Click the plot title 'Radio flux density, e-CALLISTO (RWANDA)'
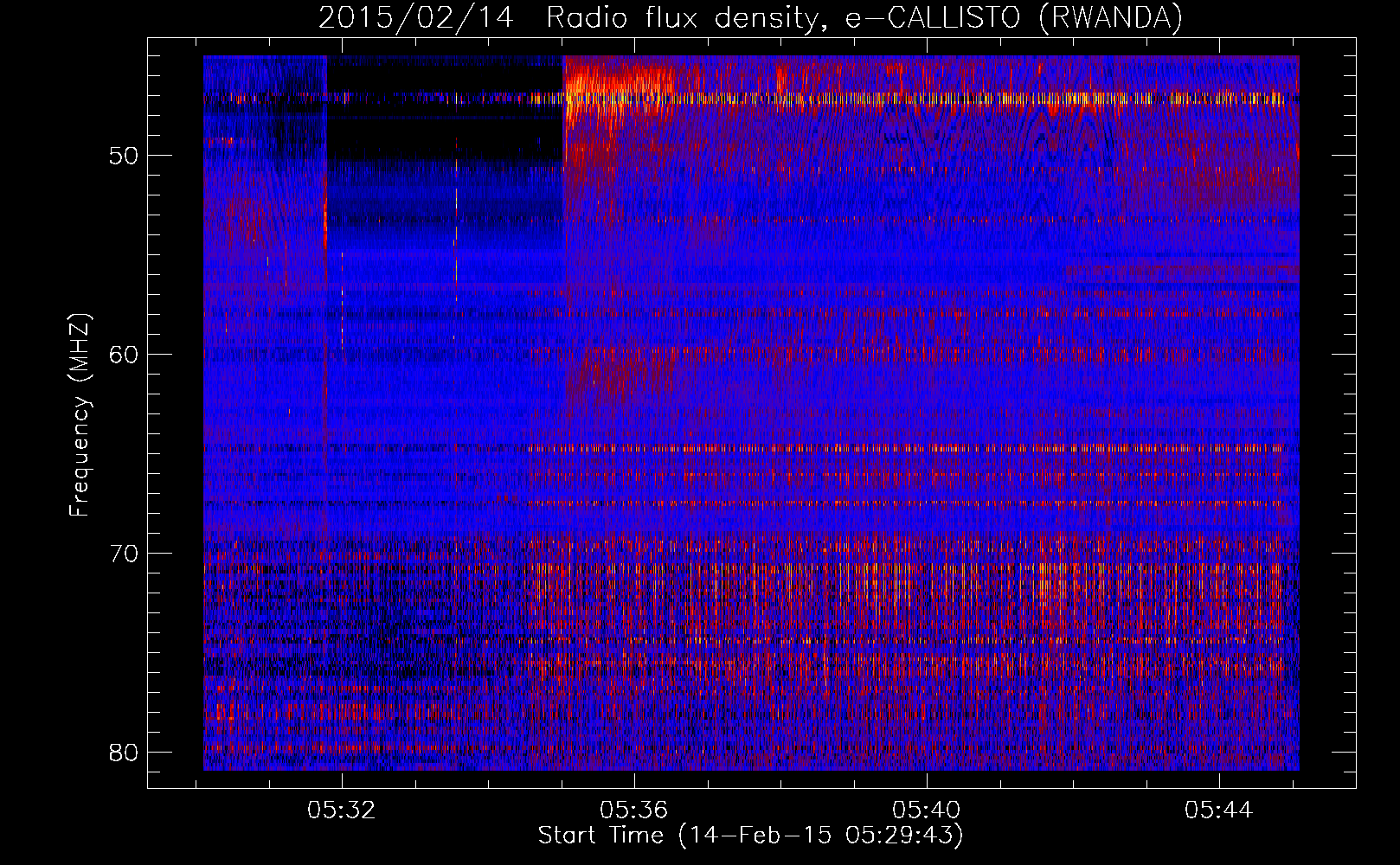Image resolution: width=1400 pixels, height=865 pixels. [x=864, y=18]
